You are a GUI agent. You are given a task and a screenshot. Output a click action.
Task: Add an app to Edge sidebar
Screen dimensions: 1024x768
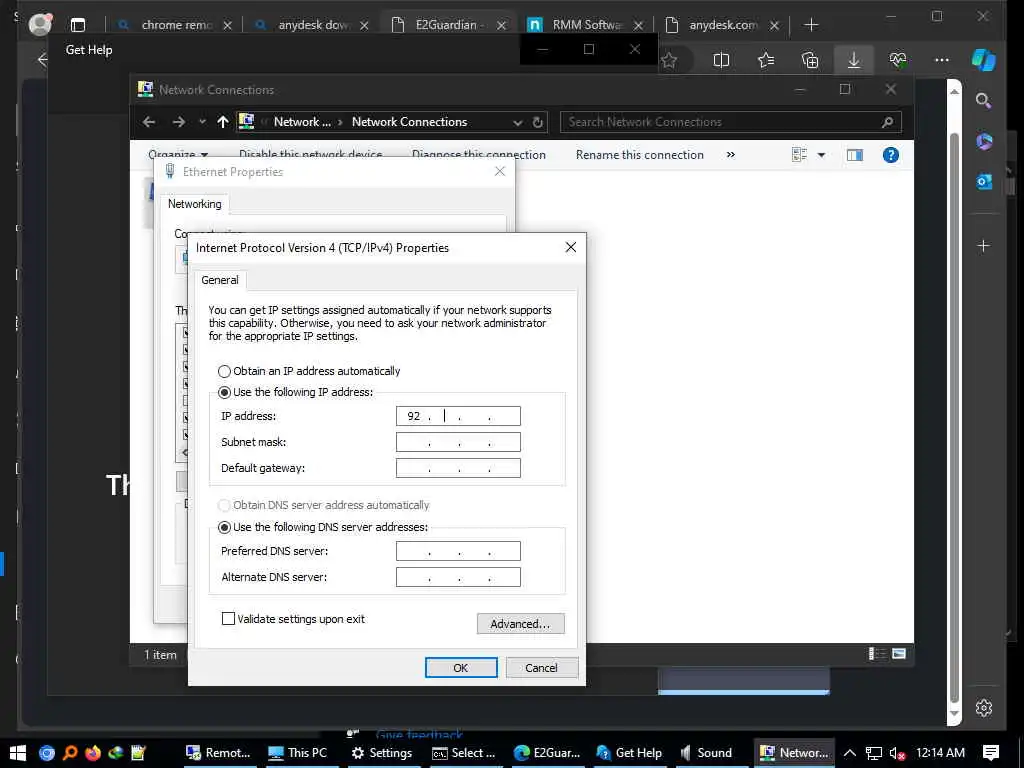(x=984, y=246)
